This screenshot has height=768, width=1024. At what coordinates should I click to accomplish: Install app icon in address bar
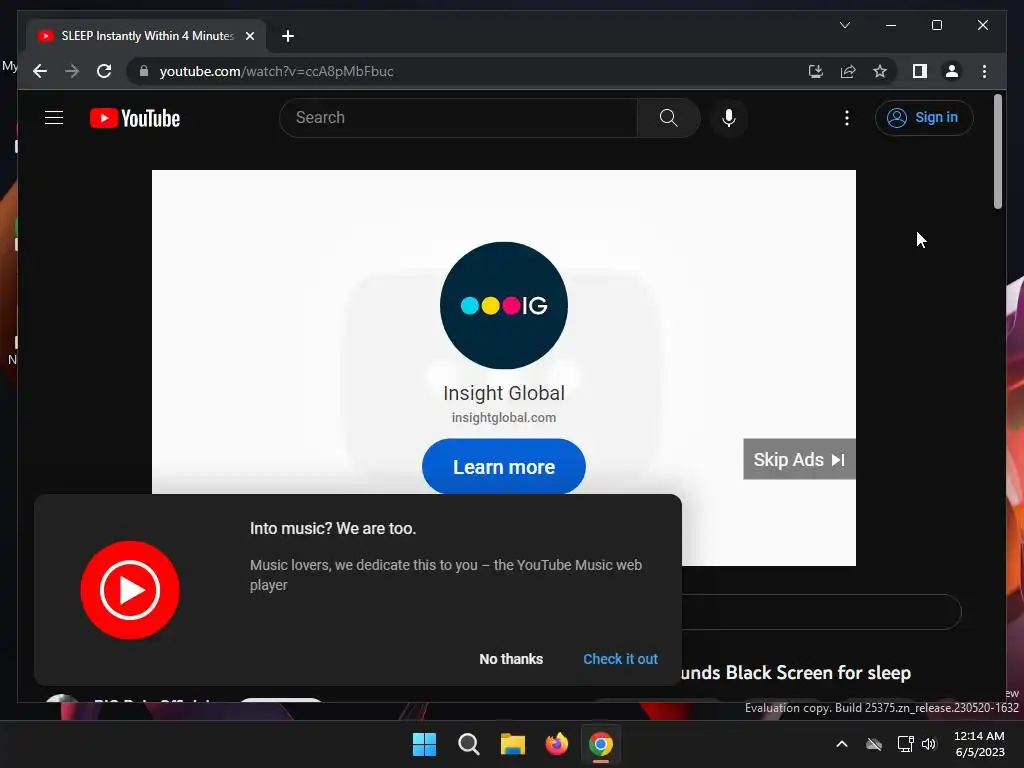pyautogui.click(x=816, y=71)
